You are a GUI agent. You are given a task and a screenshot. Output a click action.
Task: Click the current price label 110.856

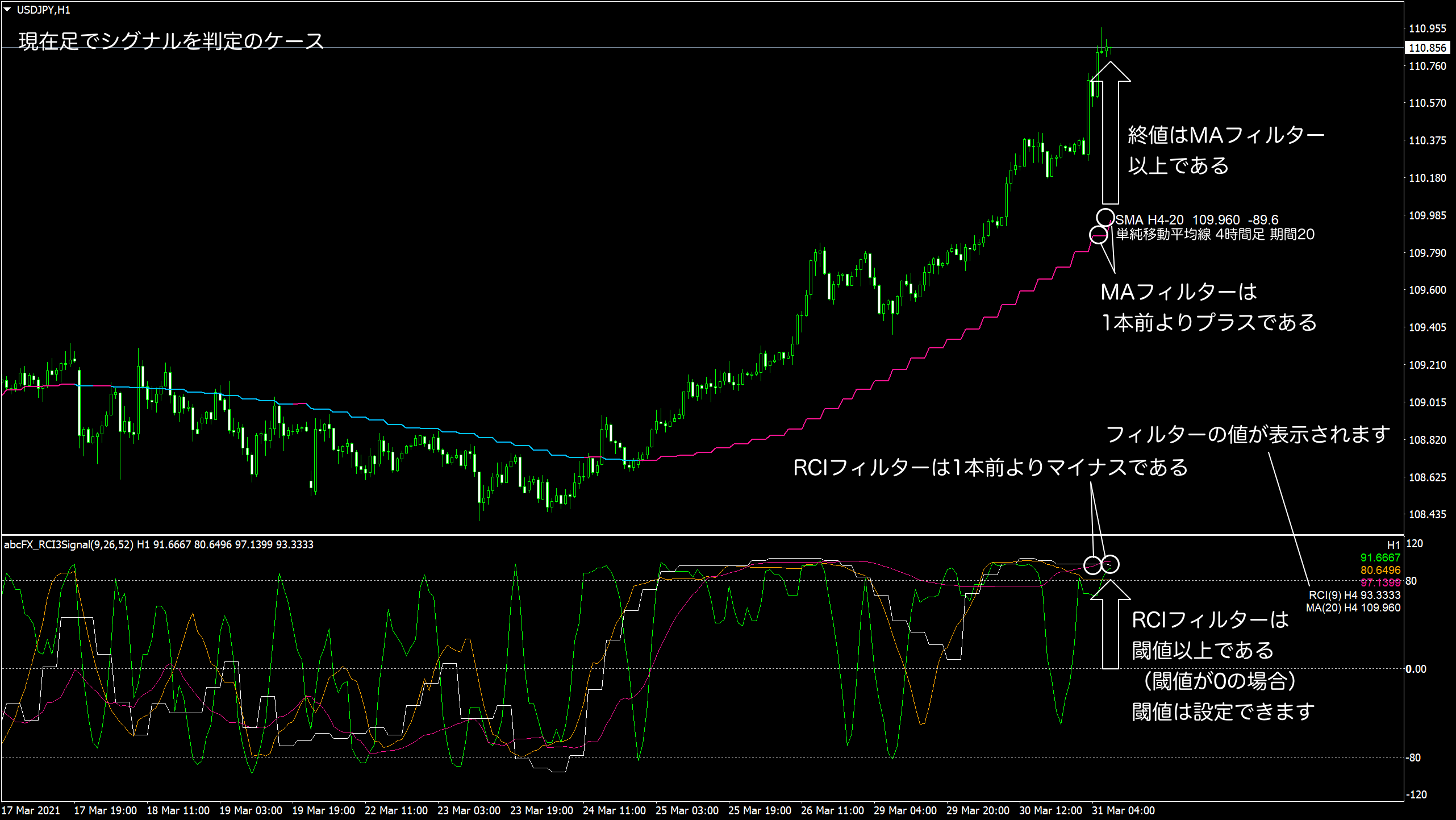1427,48
